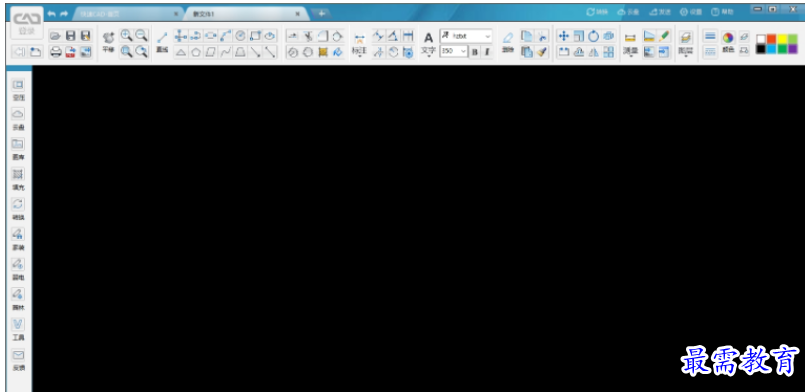This screenshot has width=805, height=392.
Task: Open the color wheel picker
Action: tap(727, 37)
